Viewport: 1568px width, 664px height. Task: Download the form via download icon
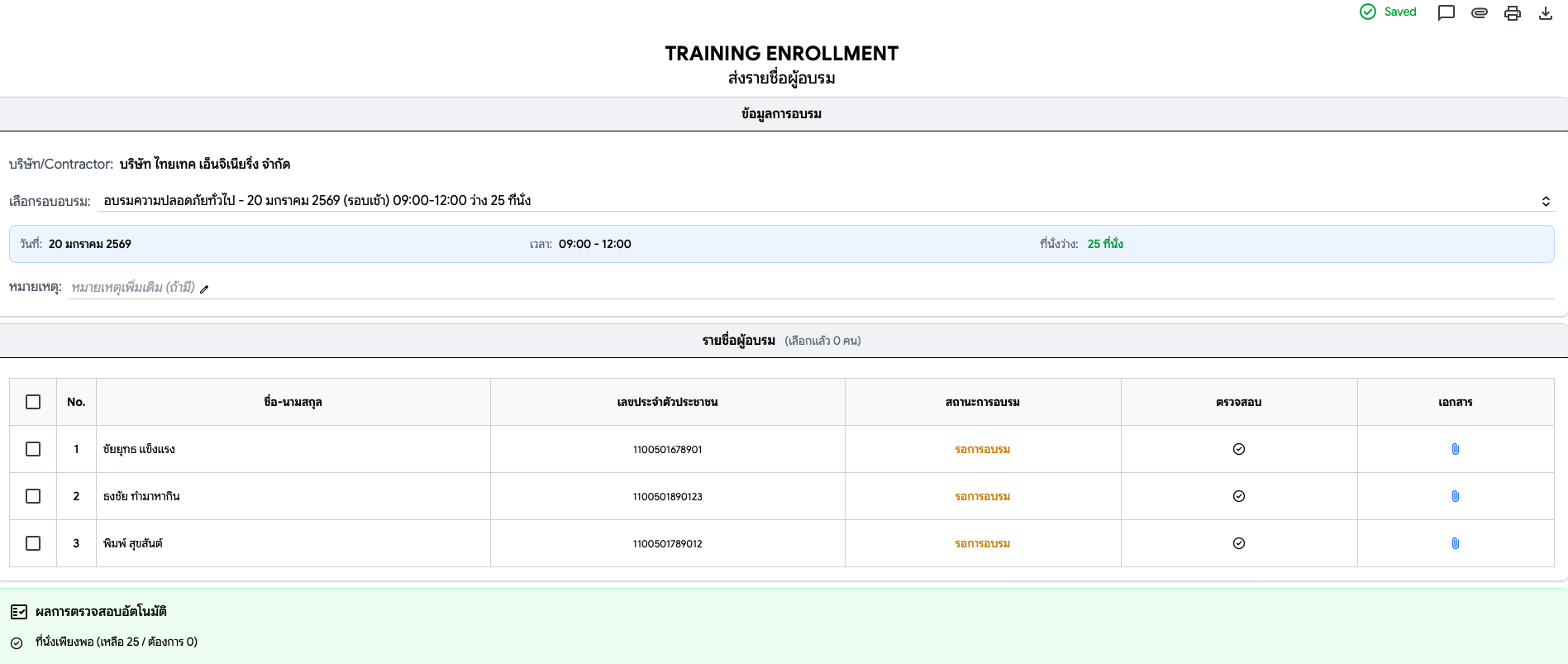coord(1545,12)
